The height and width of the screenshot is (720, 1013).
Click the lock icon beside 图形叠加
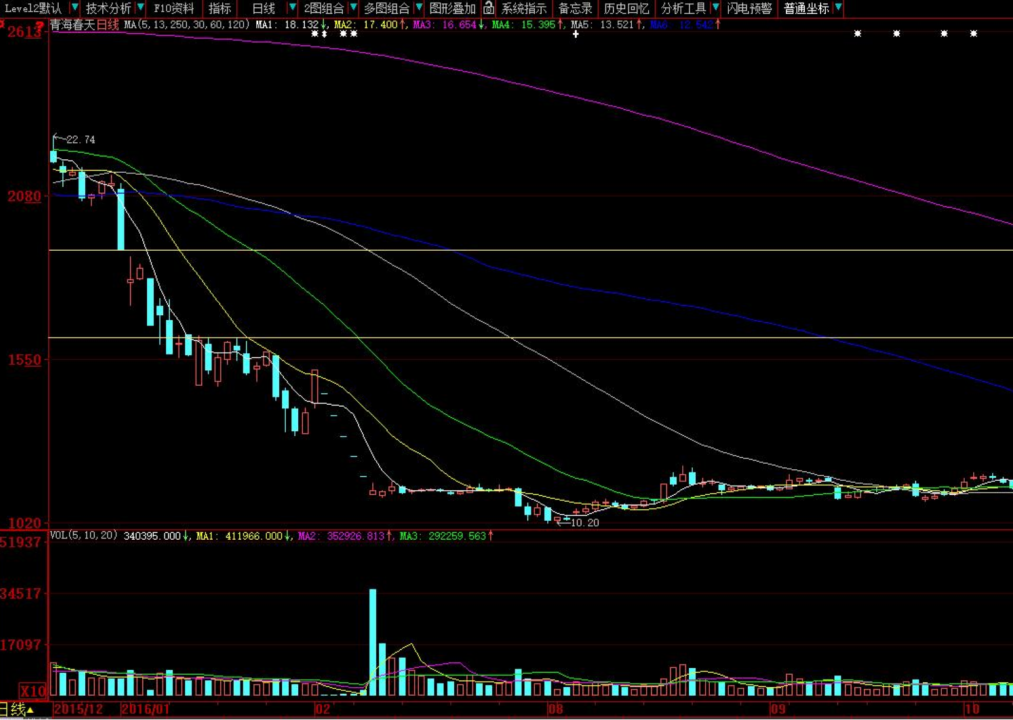tap(489, 8)
